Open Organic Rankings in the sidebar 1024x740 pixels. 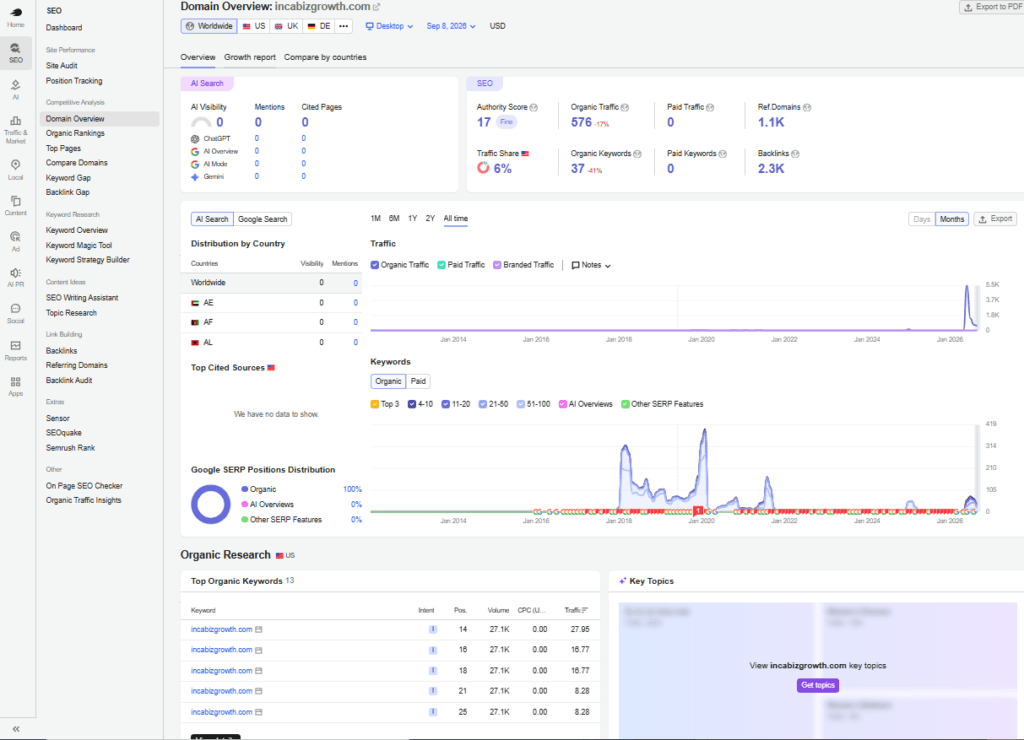pos(75,133)
